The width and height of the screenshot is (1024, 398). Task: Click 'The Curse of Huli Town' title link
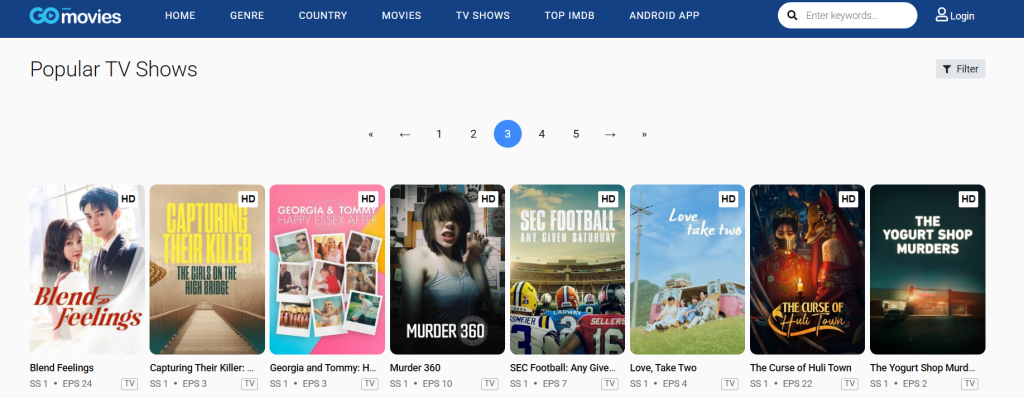[801, 368]
